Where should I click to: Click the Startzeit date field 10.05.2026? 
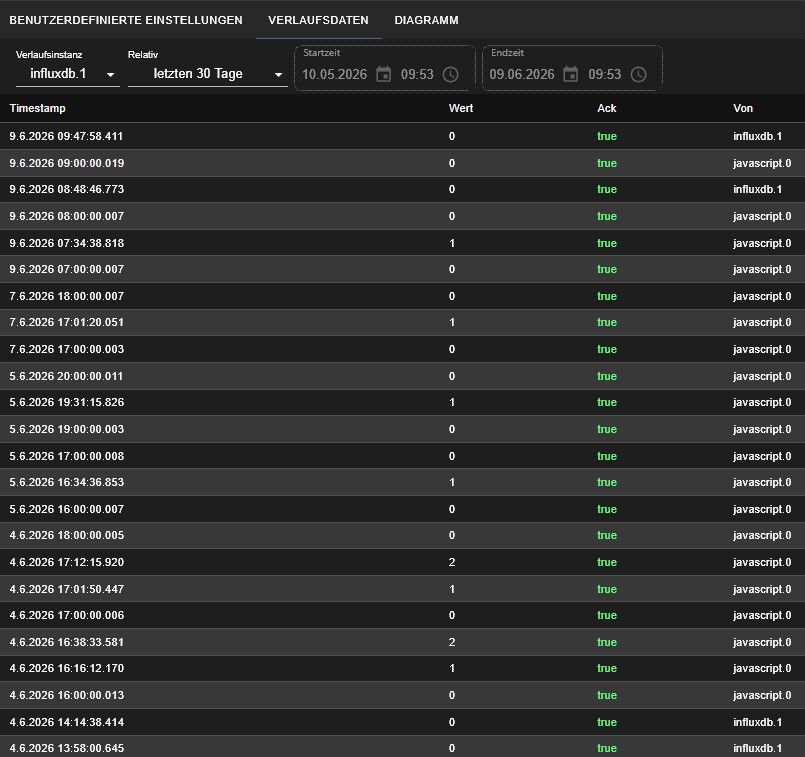pos(334,74)
